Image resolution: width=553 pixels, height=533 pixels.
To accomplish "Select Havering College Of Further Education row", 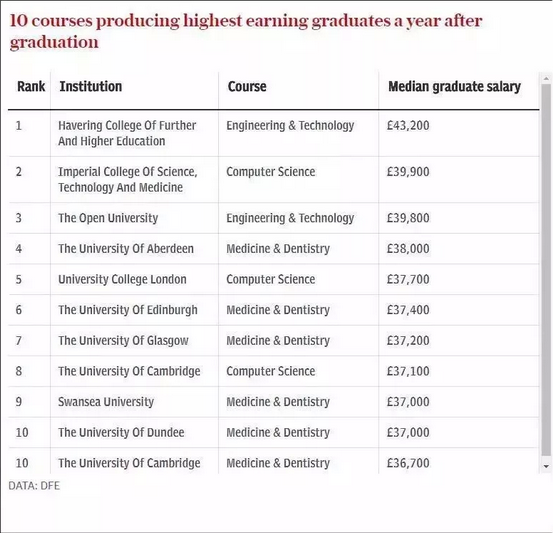I will (274, 133).
